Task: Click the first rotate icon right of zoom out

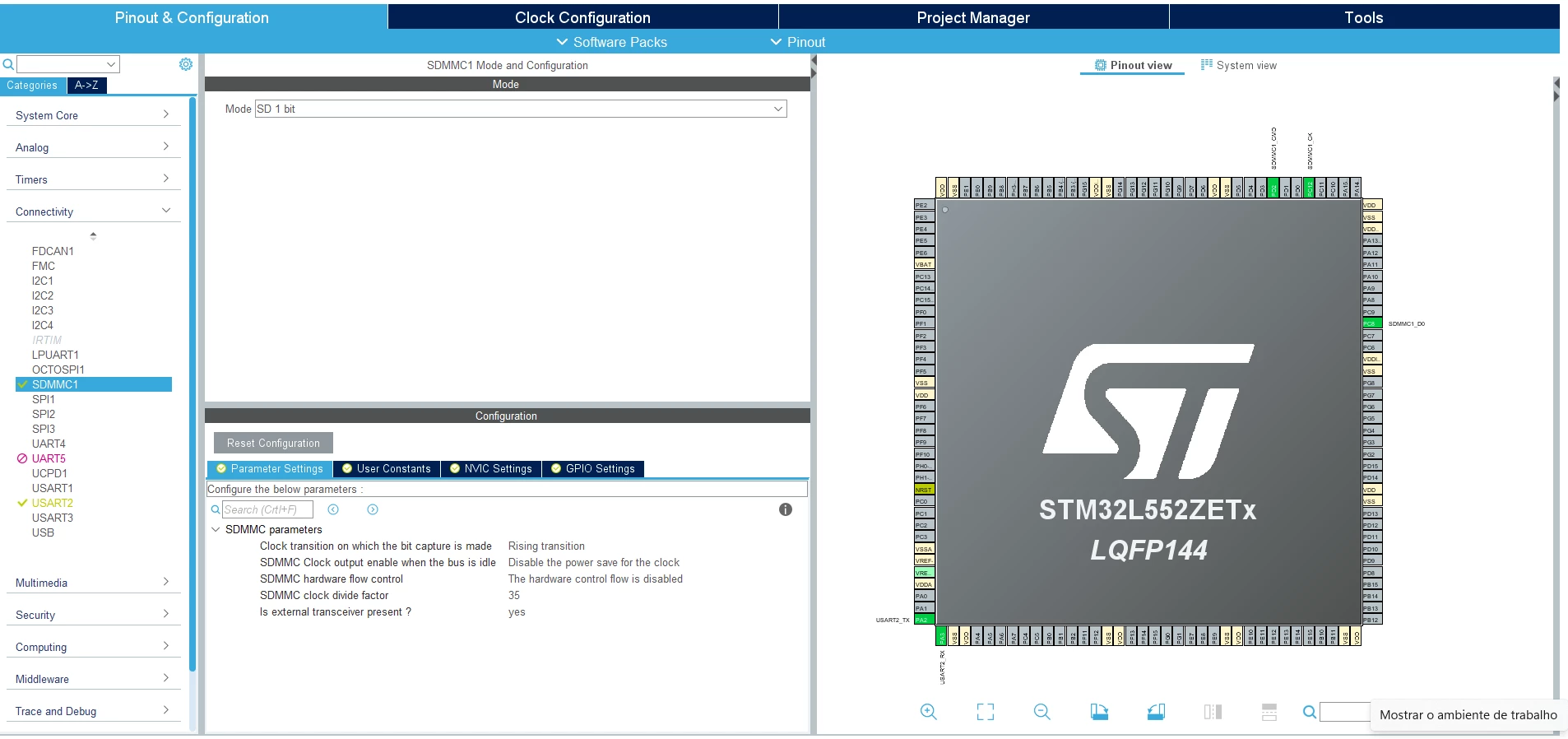Action: [1099, 712]
